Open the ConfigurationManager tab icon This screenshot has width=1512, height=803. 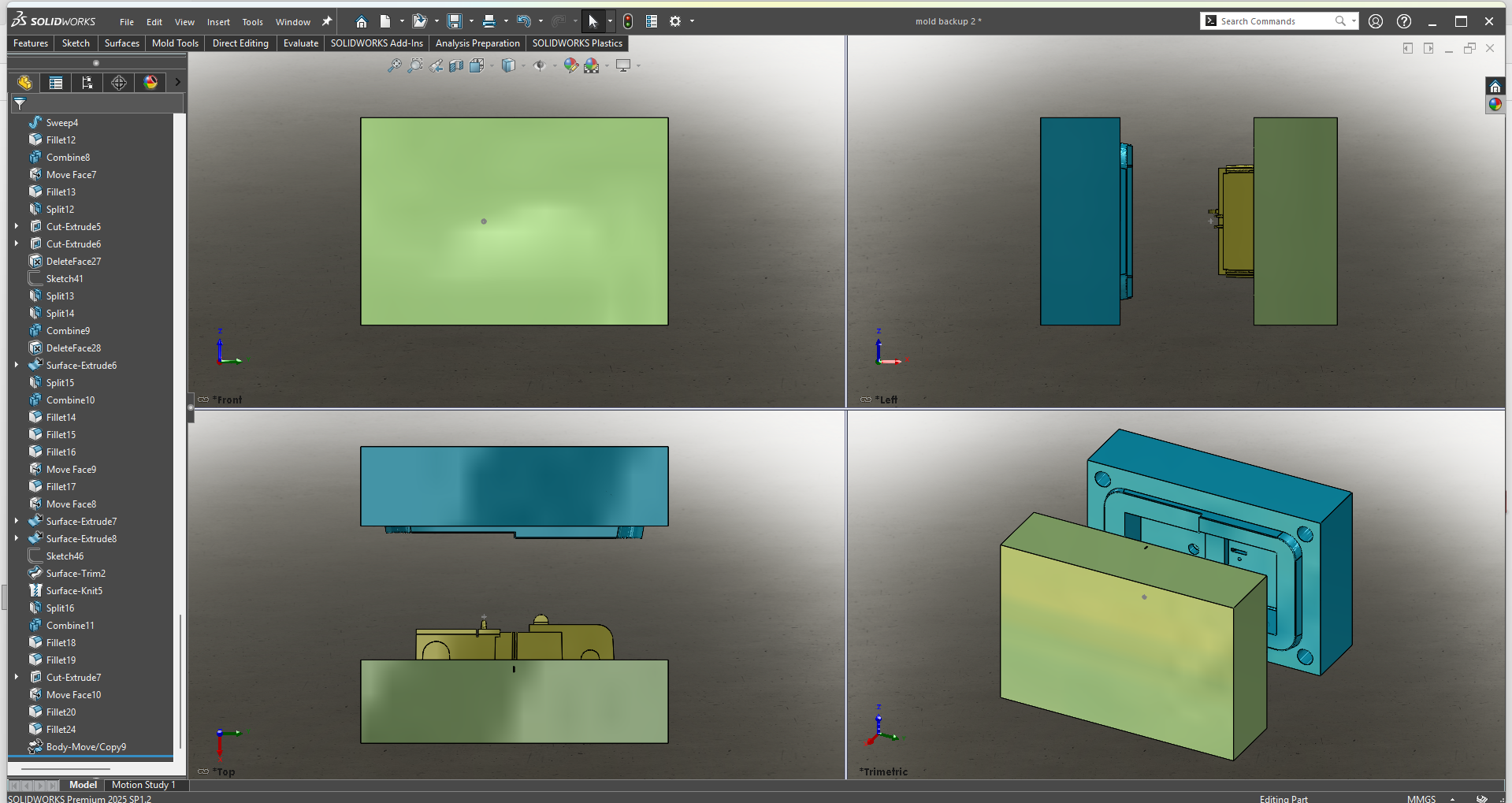pos(87,83)
